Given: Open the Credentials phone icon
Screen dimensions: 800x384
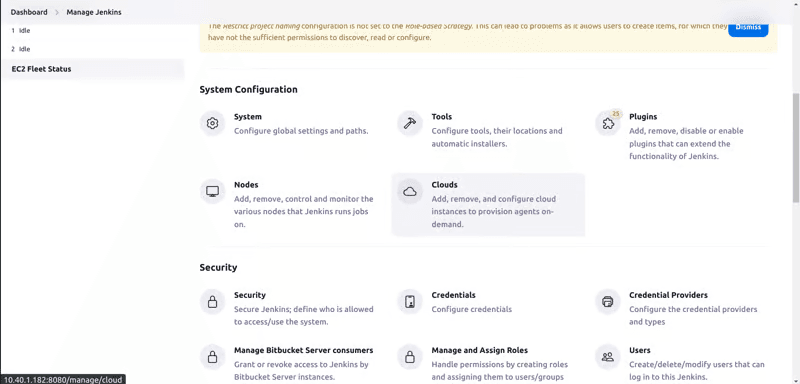Looking at the screenshot, I should (x=410, y=302).
